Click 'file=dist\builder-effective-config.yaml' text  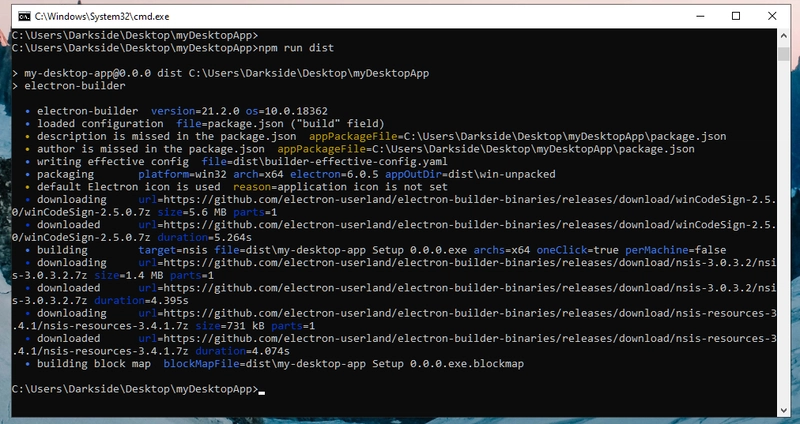[324, 161]
